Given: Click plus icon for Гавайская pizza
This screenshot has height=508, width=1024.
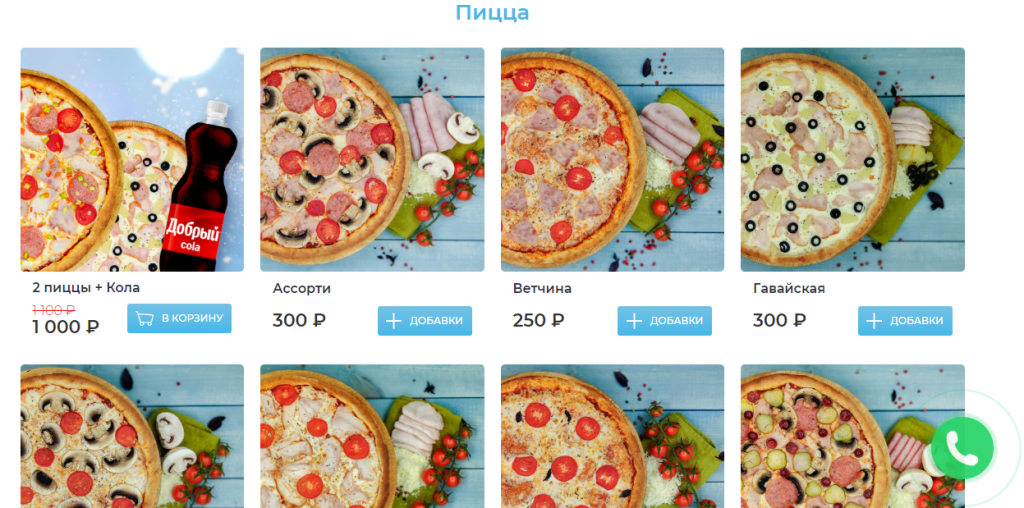Looking at the screenshot, I should (874, 321).
